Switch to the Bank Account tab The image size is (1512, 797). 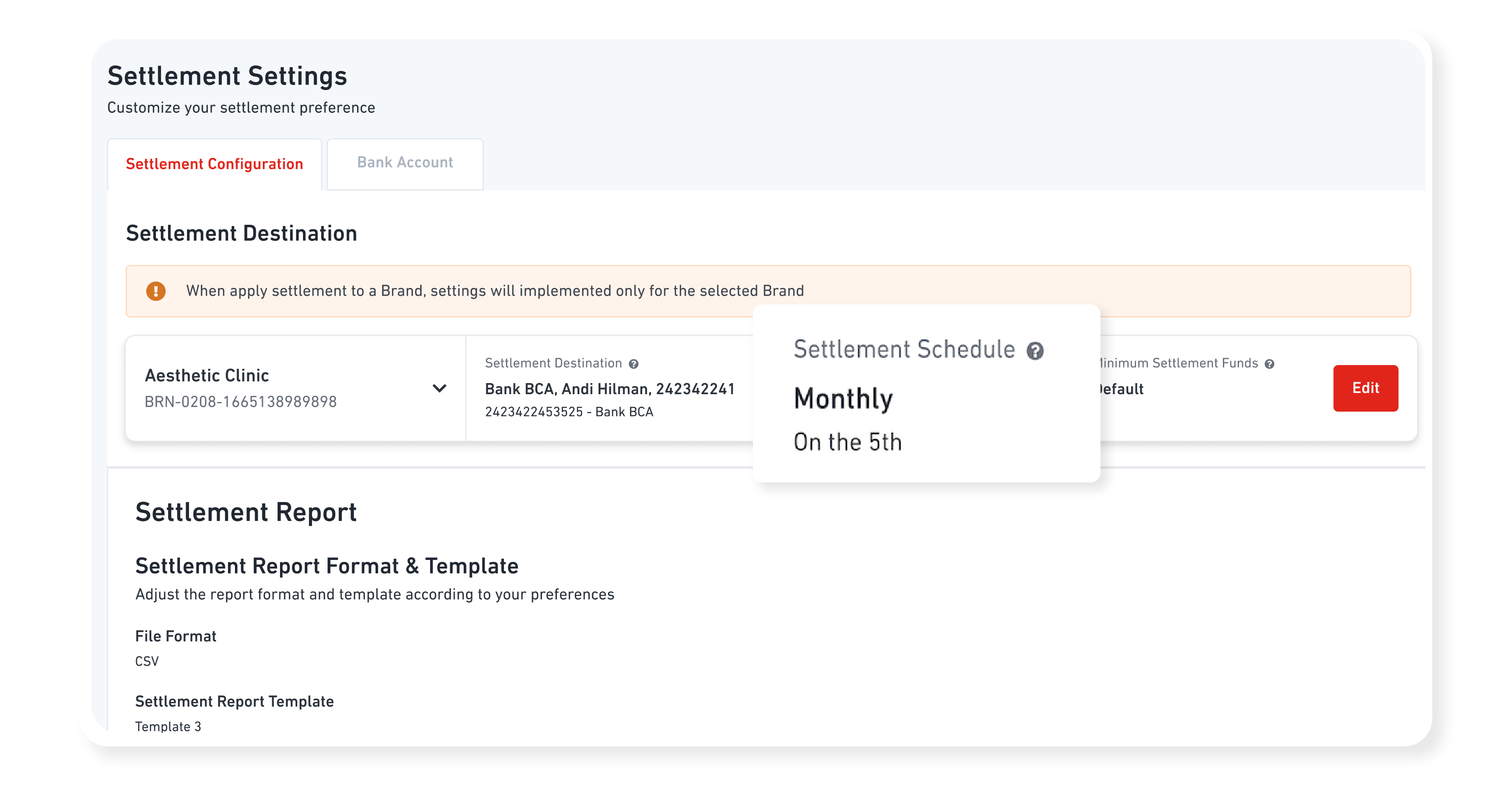click(x=405, y=163)
